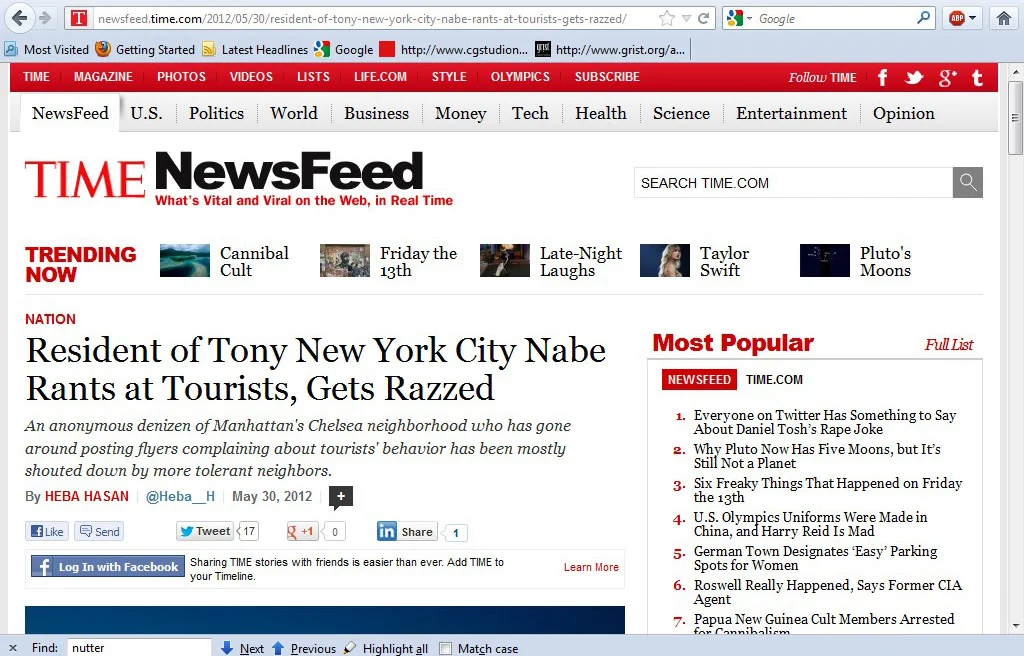Select the NewsFeed section tab

coord(70,113)
